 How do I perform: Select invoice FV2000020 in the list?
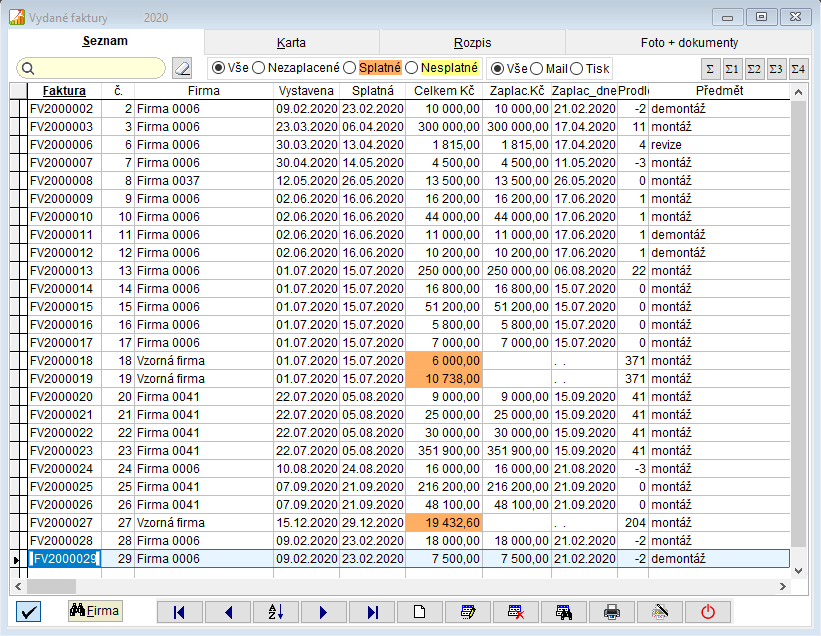pyautogui.click(x=64, y=397)
